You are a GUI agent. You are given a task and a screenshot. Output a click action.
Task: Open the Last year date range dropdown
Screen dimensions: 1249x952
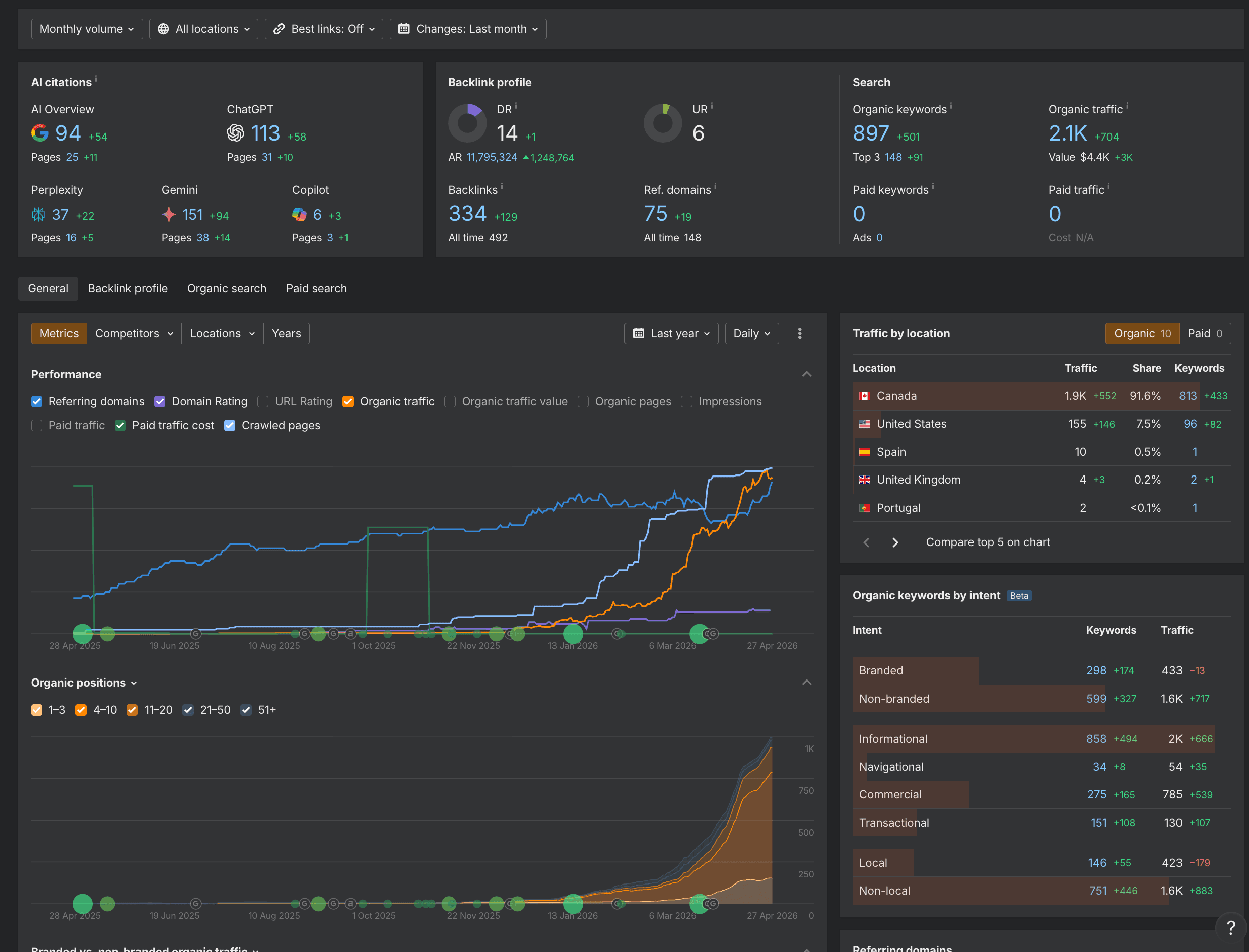(x=671, y=334)
